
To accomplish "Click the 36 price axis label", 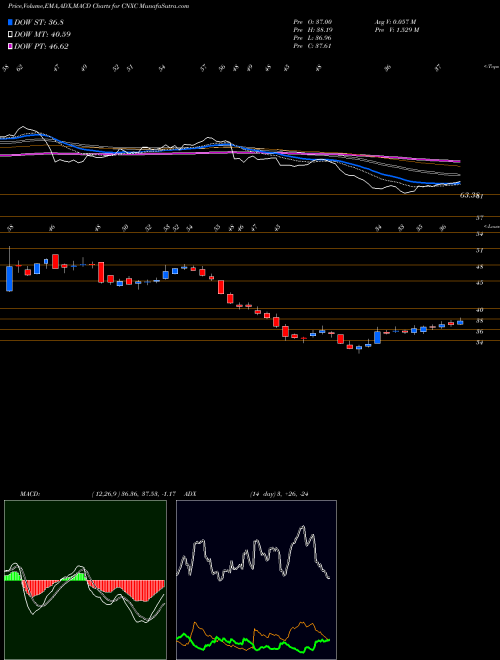I will (x=479, y=332).
